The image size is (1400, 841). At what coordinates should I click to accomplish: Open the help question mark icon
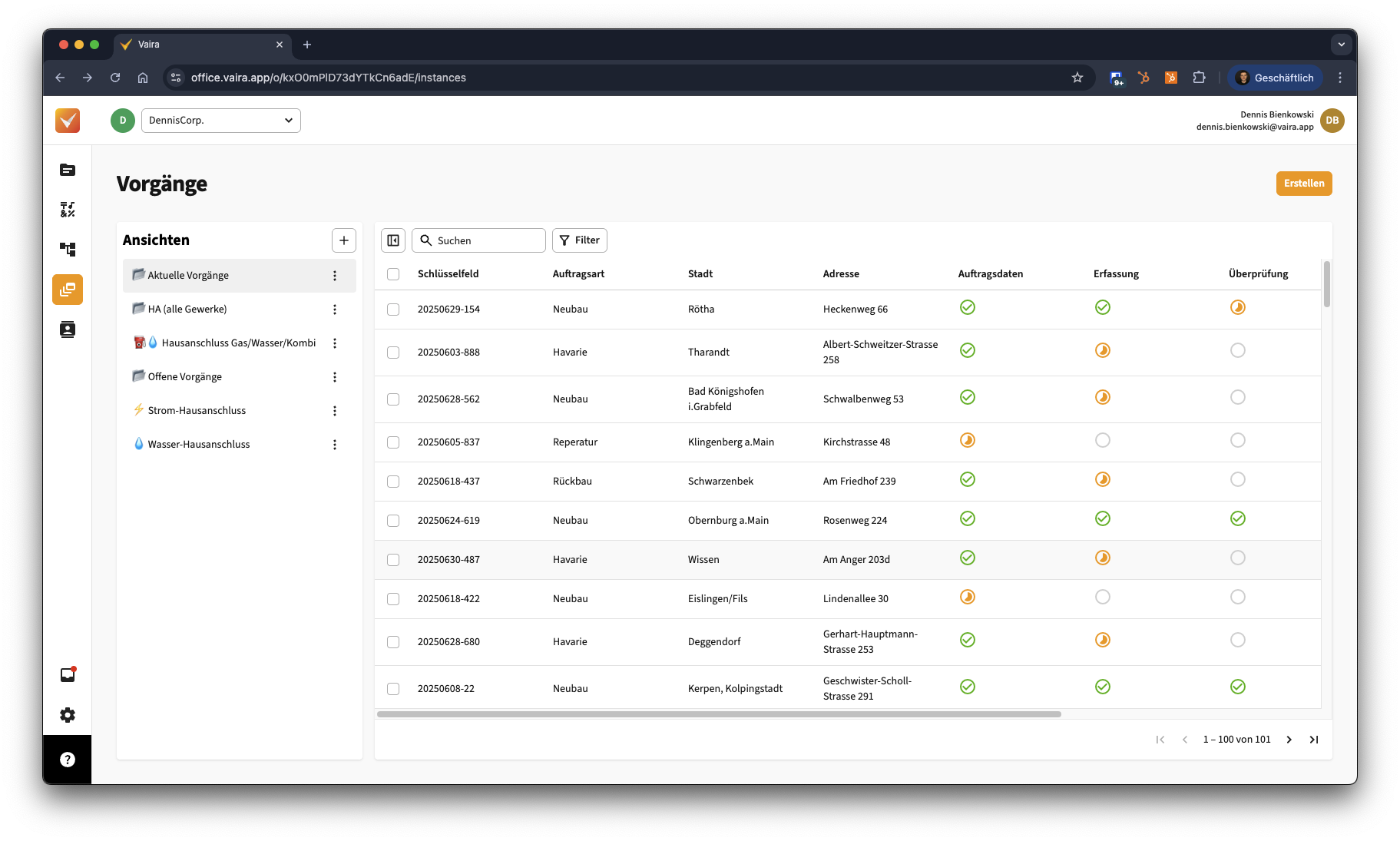coord(68,760)
